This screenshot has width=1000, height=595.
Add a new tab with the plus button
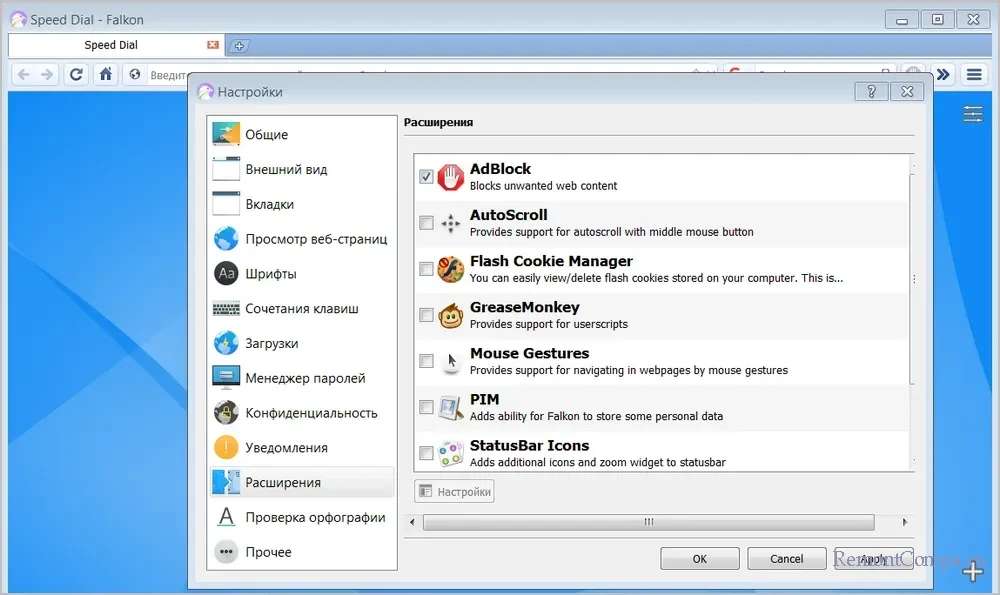pos(239,45)
